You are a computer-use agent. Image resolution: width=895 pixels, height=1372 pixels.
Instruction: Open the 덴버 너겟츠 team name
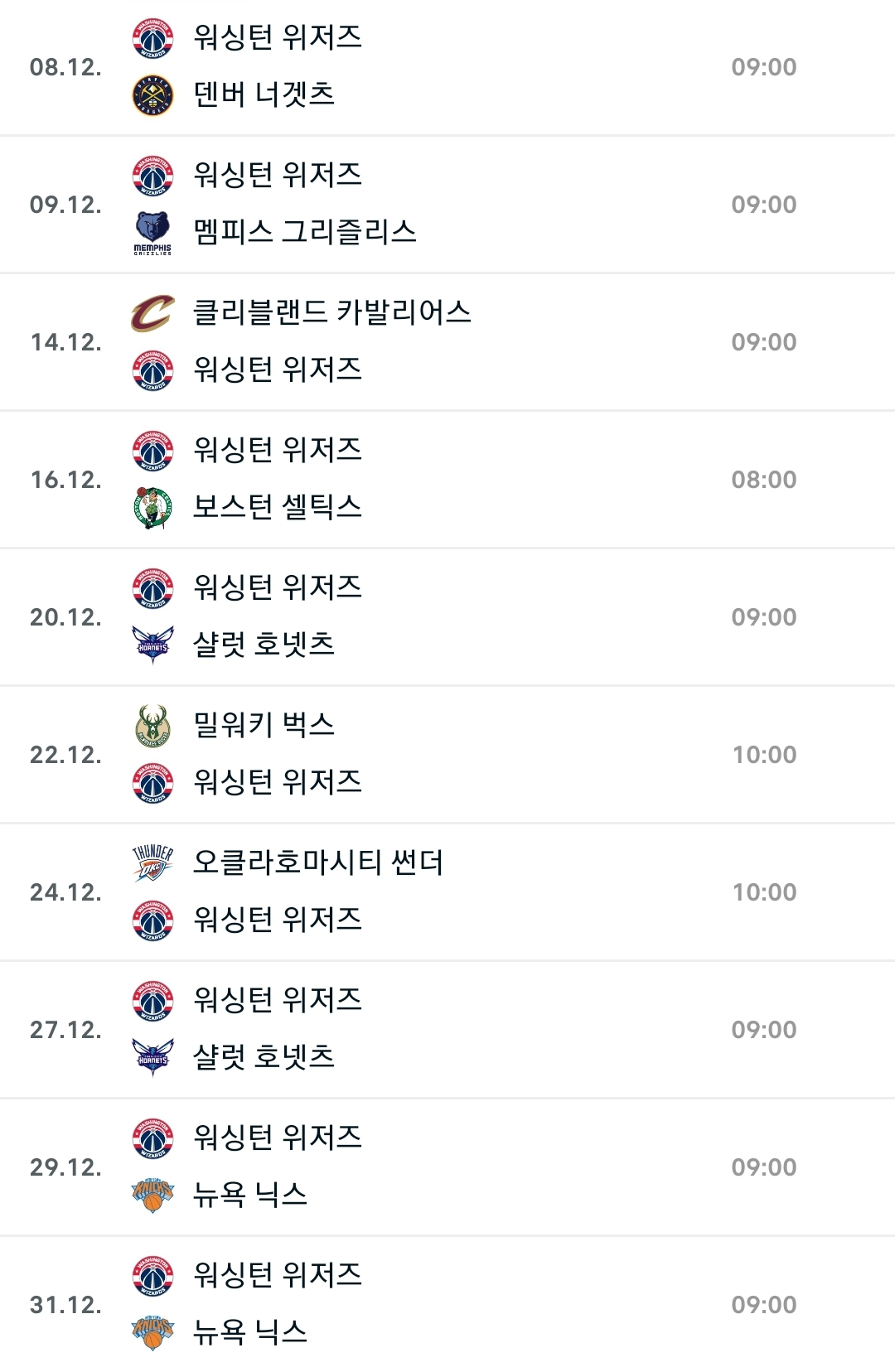[264, 95]
